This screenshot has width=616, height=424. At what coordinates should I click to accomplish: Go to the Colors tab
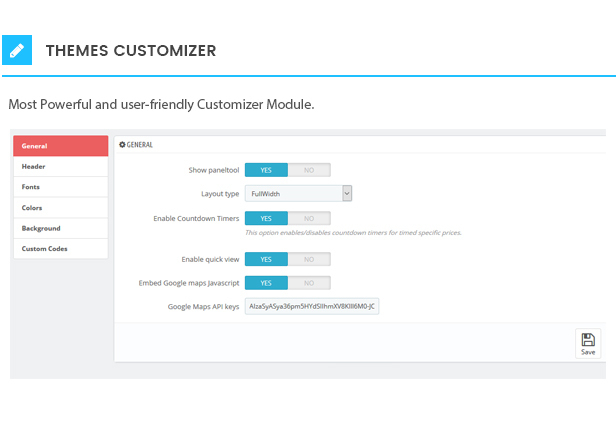tap(60, 208)
